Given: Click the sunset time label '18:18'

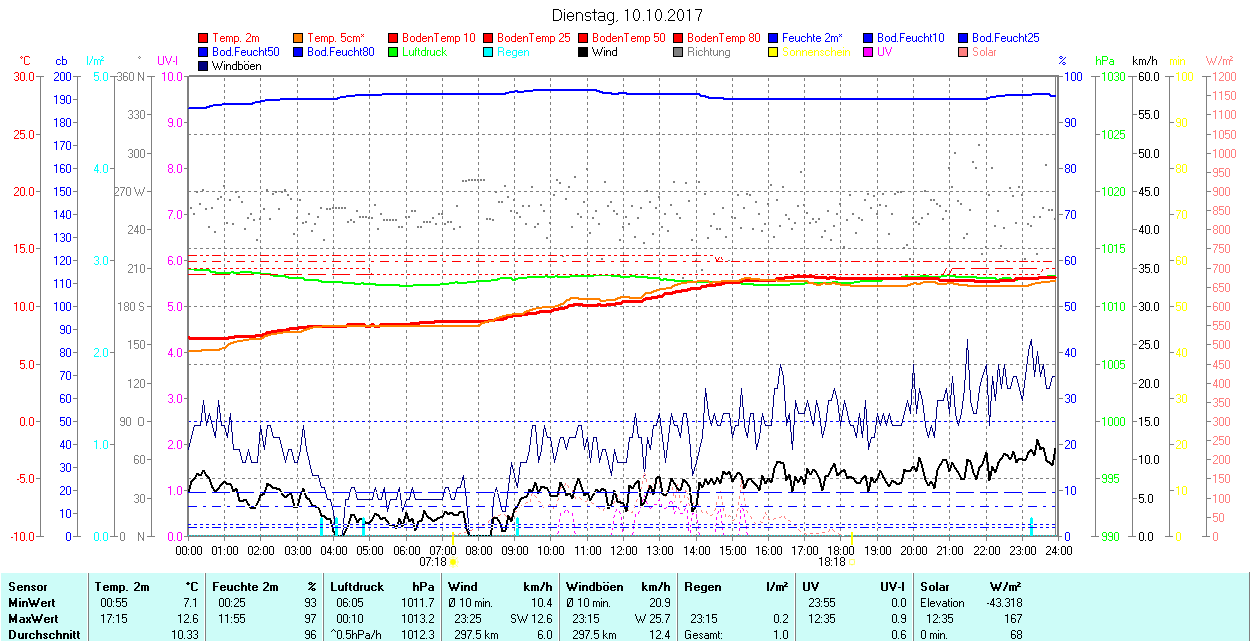Looking at the screenshot, I should pos(832,562).
